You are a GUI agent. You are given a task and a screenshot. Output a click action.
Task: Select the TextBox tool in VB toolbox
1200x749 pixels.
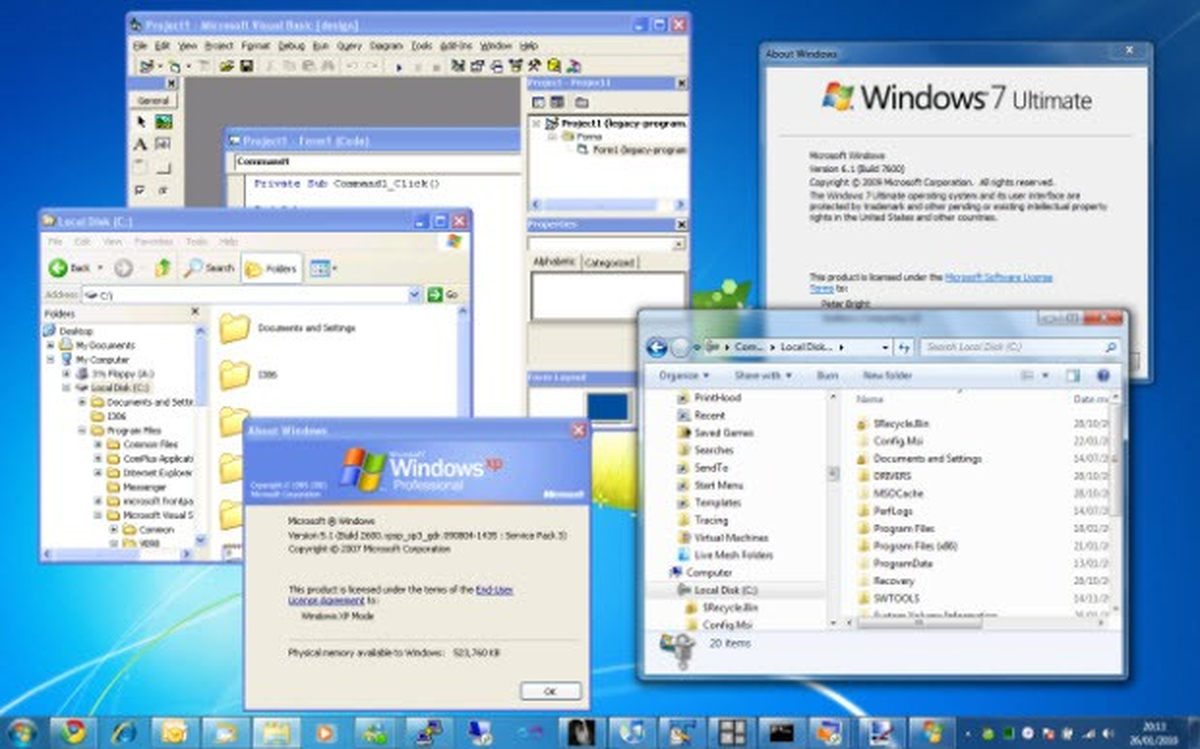click(163, 145)
